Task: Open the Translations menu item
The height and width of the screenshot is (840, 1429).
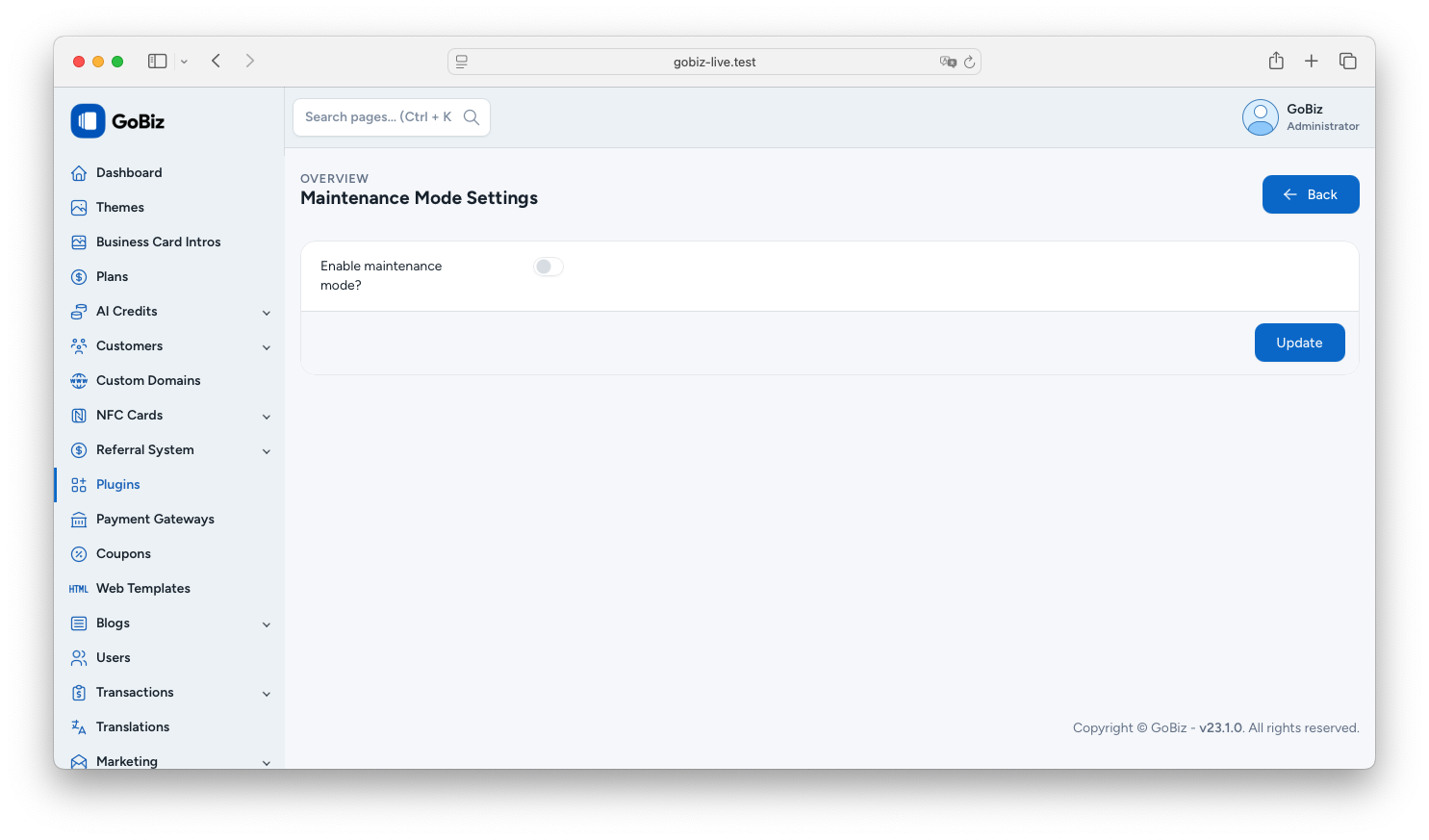Action: [169, 727]
